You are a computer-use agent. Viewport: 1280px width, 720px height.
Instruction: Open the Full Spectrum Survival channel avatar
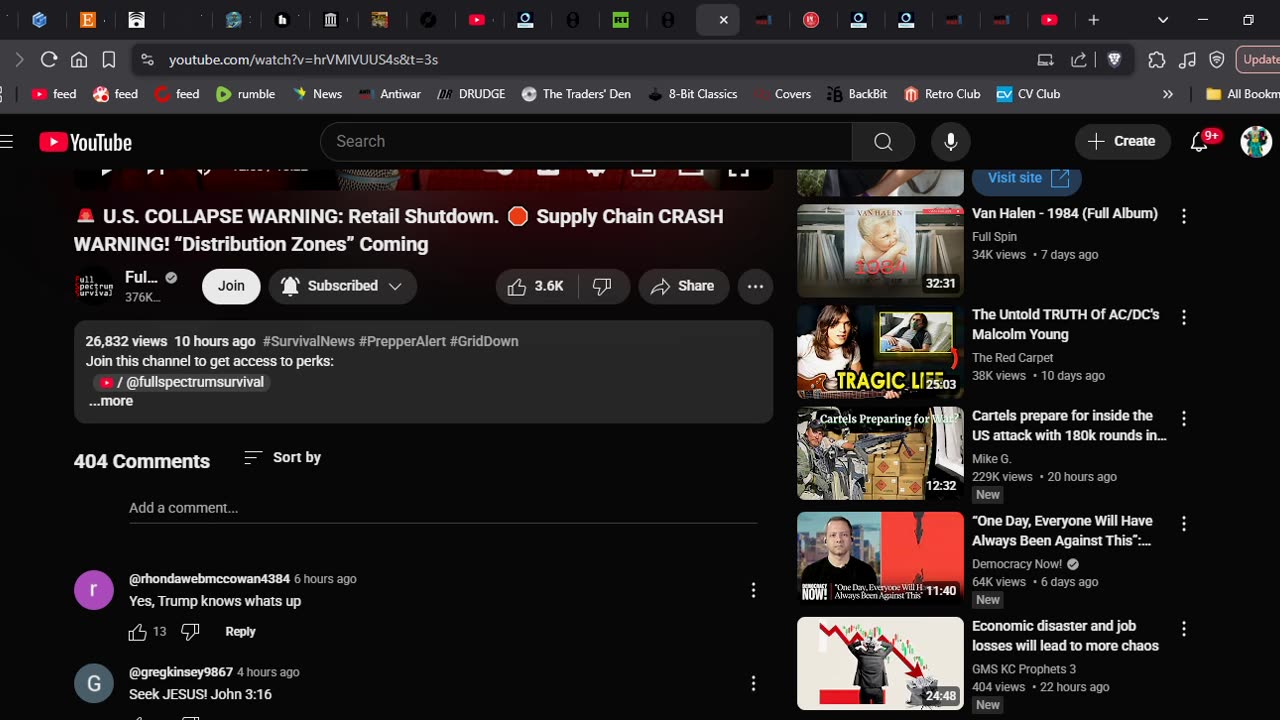(94, 286)
